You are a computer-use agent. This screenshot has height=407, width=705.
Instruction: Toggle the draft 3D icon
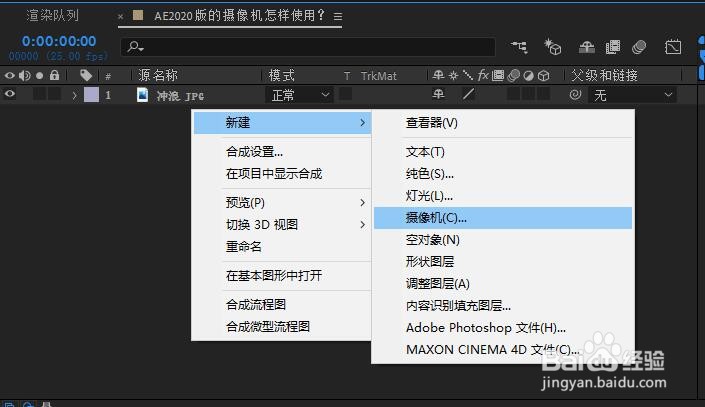coord(553,47)
